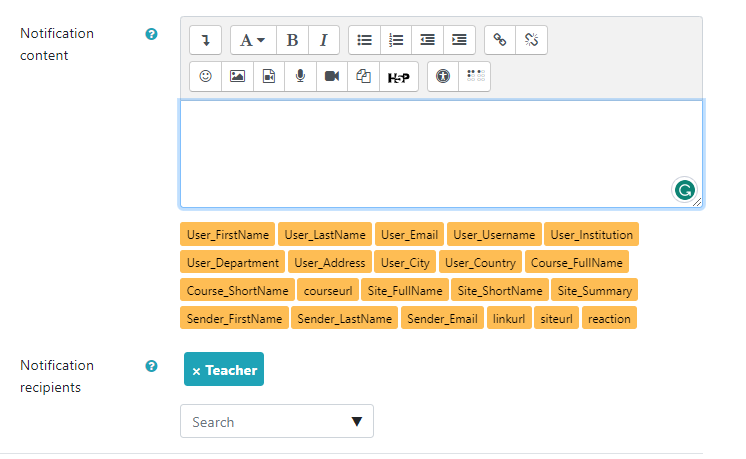Image resolution: width=746 pixels, height=459 pixels.
Task: Insert H5P content
Action: 398,76
